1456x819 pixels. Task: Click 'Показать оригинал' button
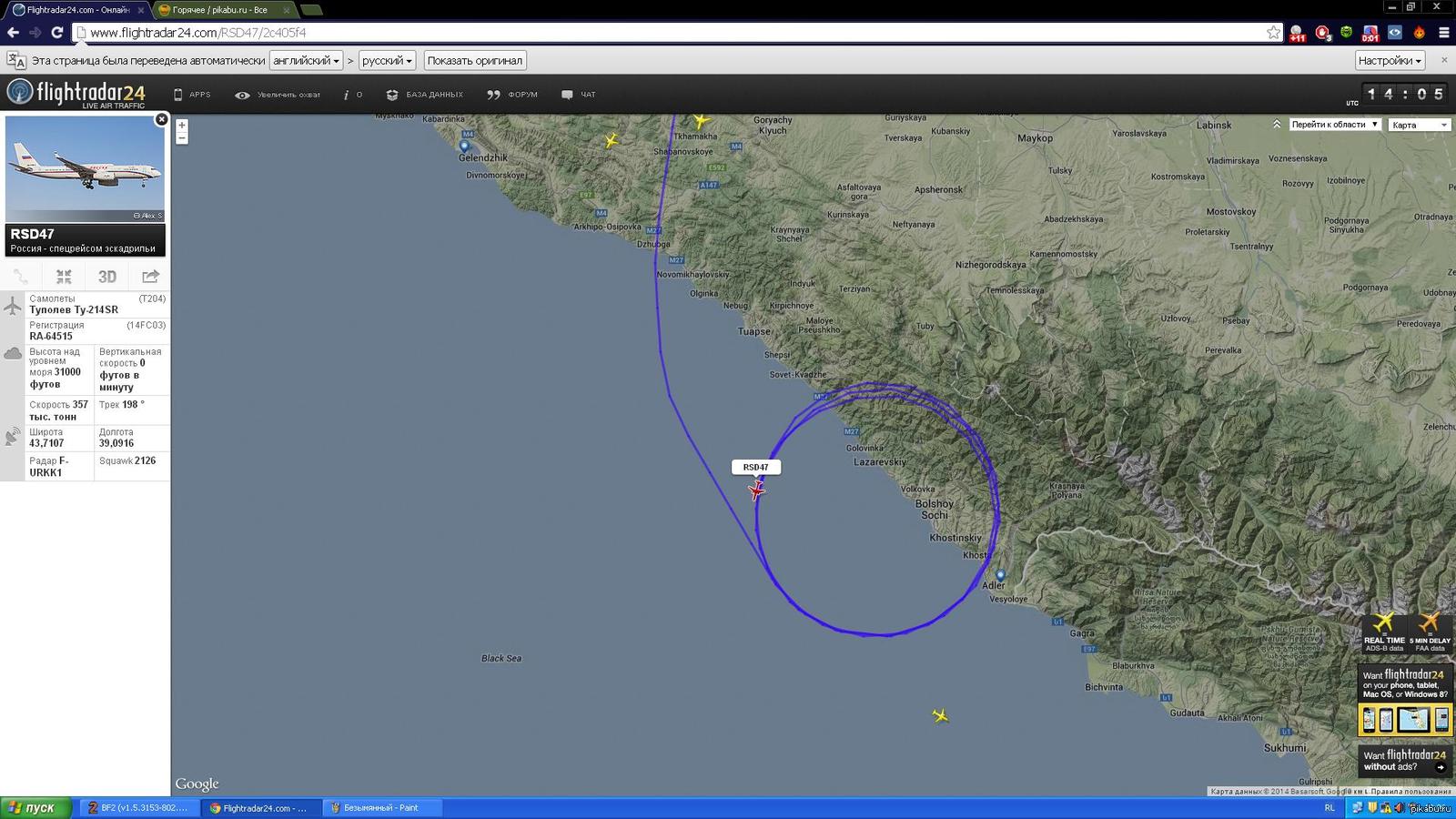(x=474, y=61)
